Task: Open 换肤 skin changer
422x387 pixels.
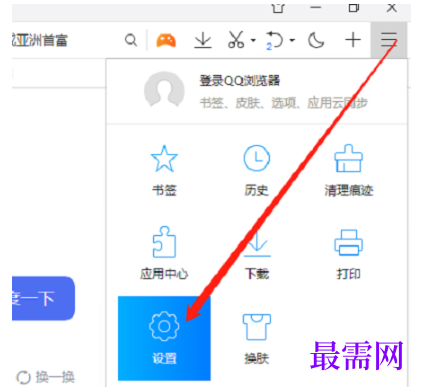Action: (256, 338)
